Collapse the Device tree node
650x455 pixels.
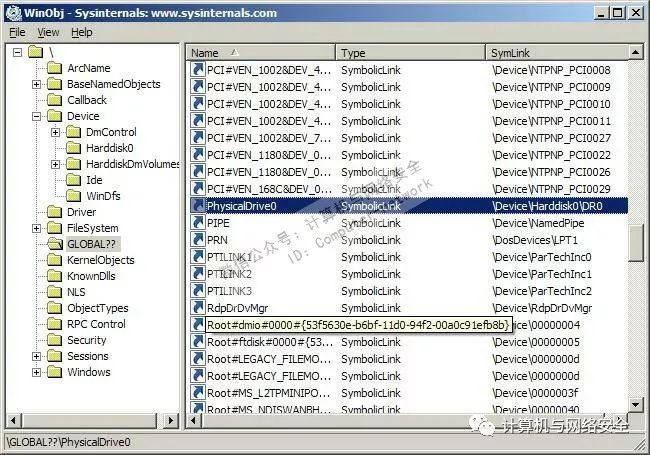[x=36, y=116]
